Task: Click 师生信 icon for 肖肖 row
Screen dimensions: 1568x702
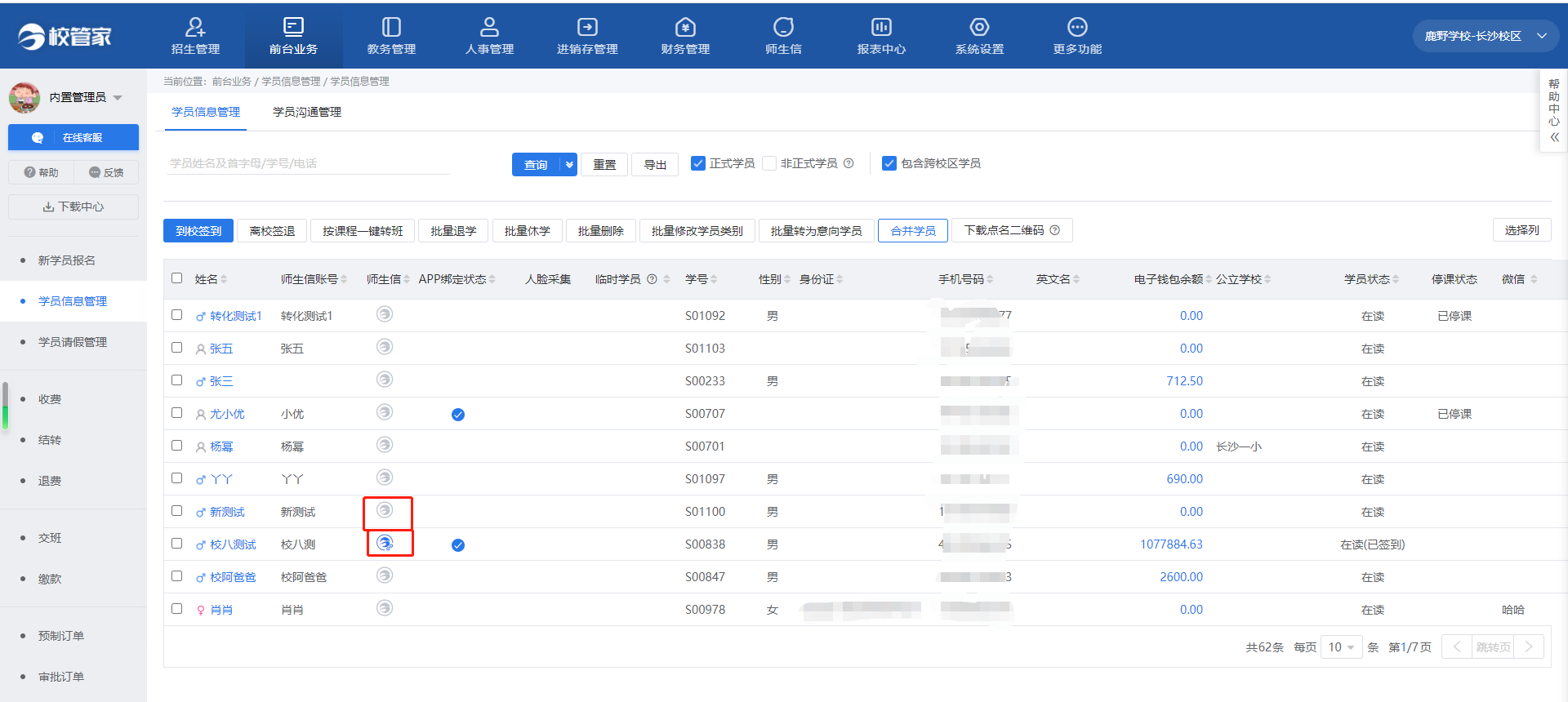Action: click(x=385, y=608)
